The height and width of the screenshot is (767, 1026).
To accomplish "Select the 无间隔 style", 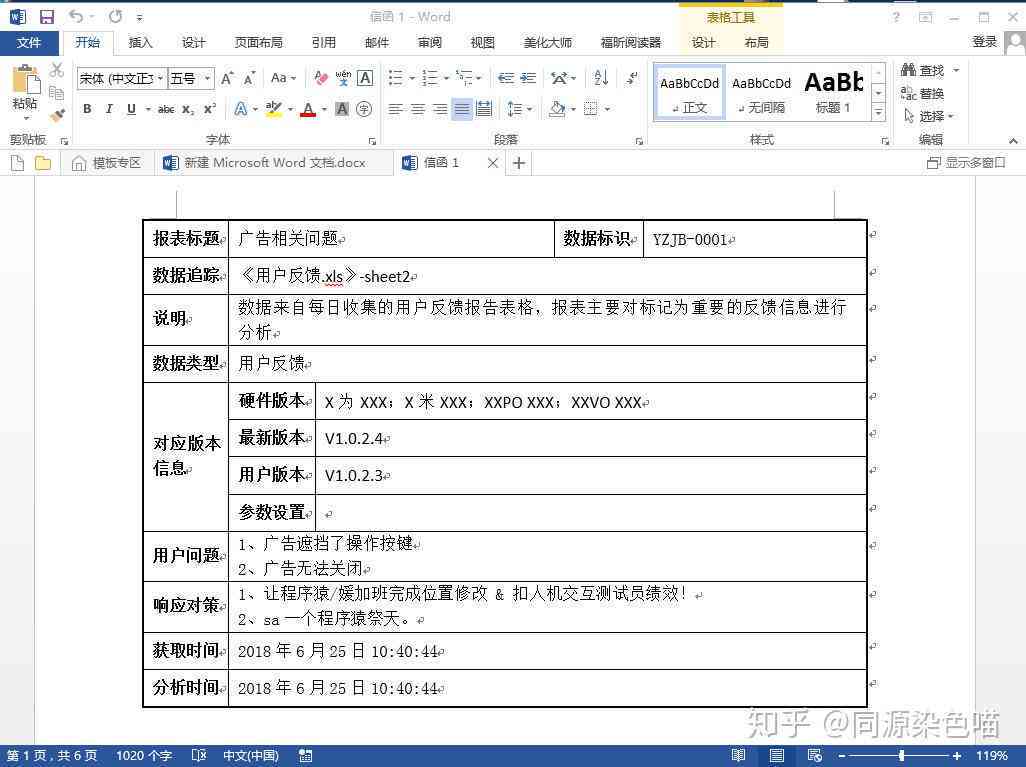I will point(761,93).
